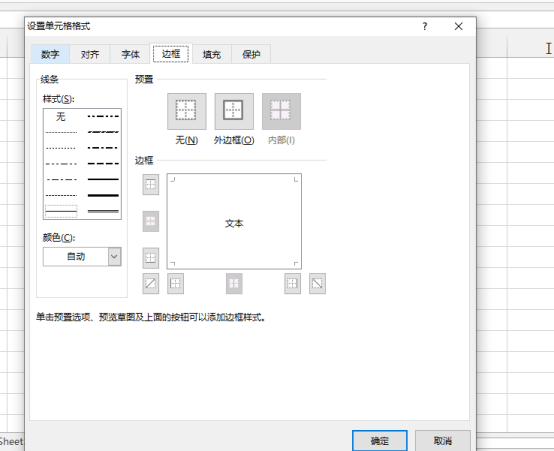Select the 无 (None) border preset icon

187,111
